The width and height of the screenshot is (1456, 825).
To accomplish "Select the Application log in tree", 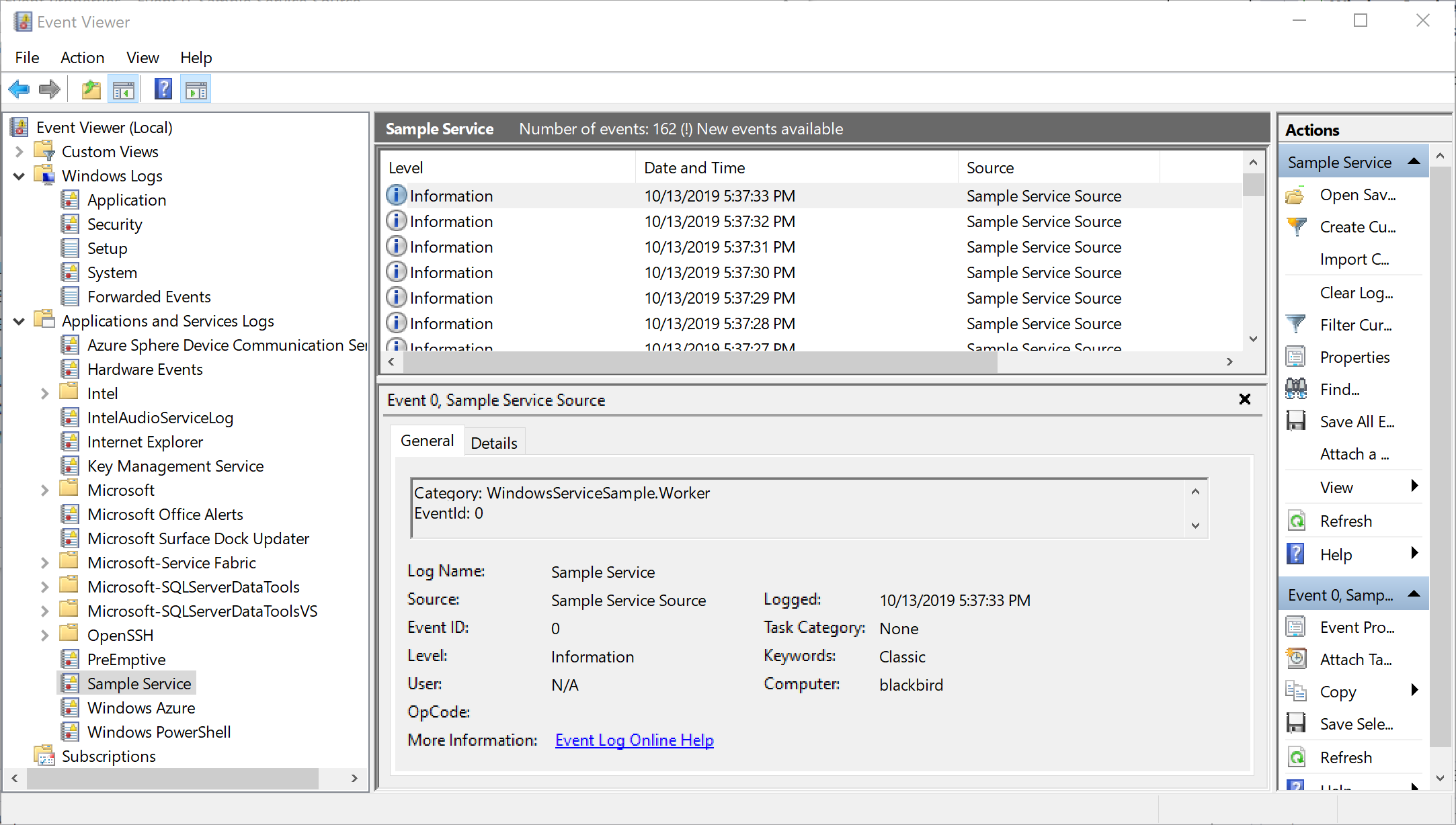I will (x=126, y=200).
